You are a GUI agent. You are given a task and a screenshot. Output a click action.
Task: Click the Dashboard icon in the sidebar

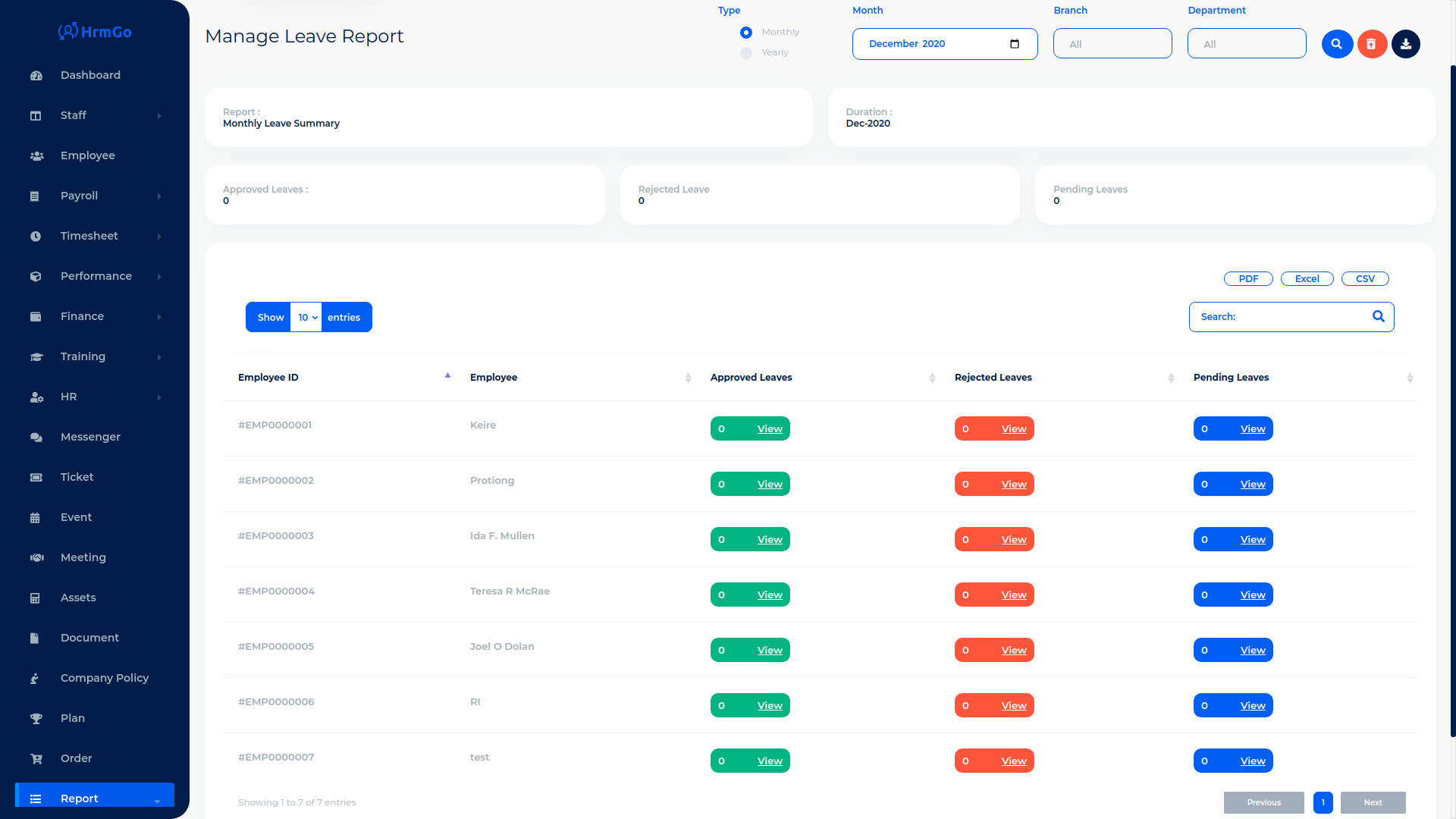click(36, 76)
